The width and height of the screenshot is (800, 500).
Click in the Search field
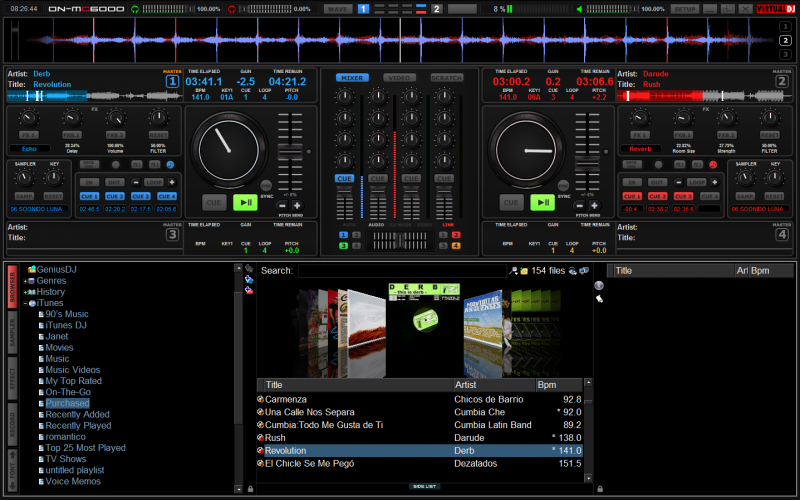point(403,271)
